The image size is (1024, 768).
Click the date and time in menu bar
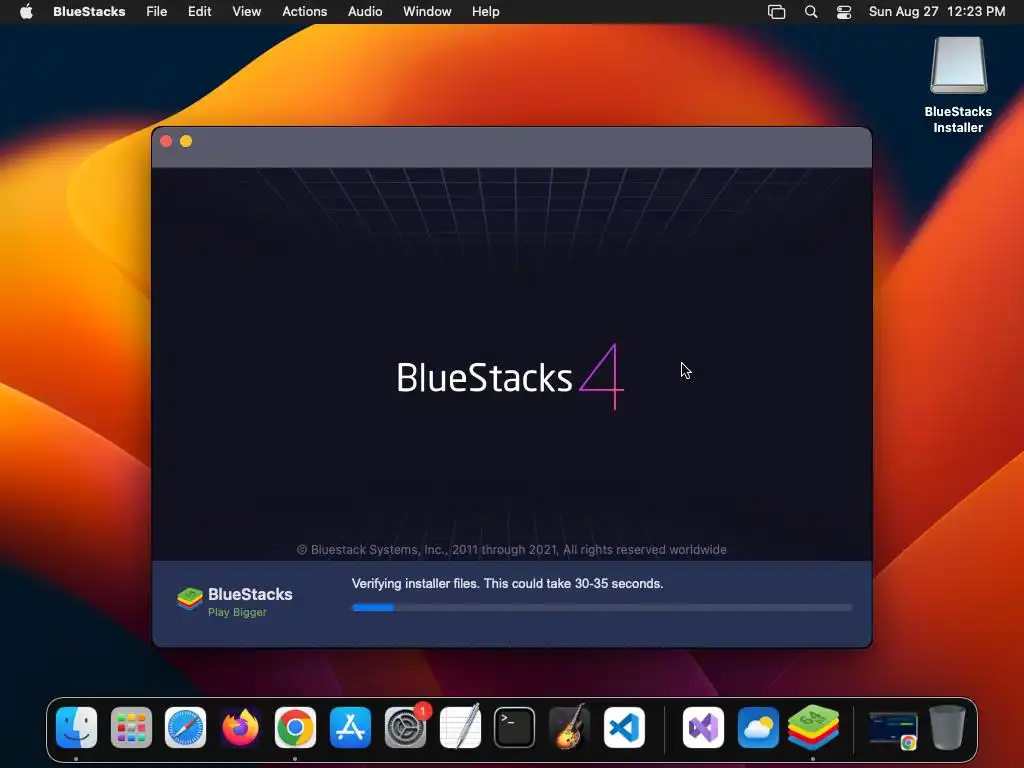pyautogui.click(x=936, y=12)
